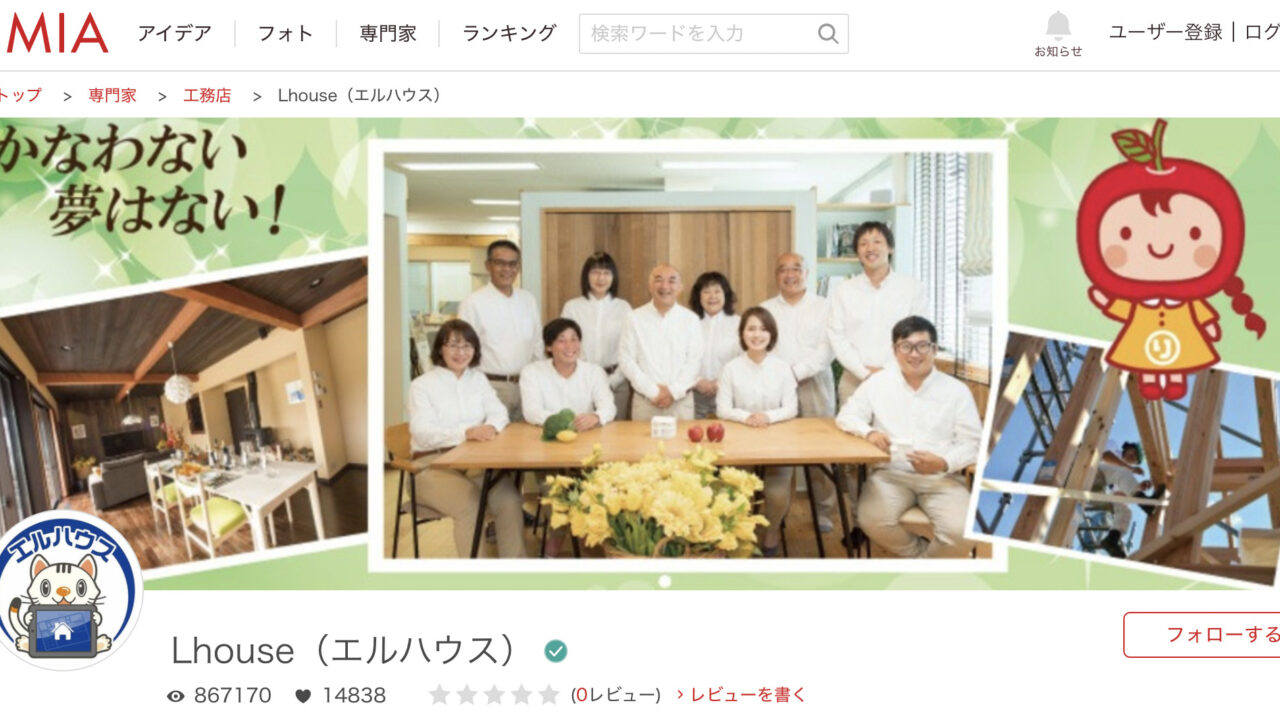Open the ランキング menu
Viewport: 1280px width, 720px height.
pyautogui.click(x=509, y=33)
